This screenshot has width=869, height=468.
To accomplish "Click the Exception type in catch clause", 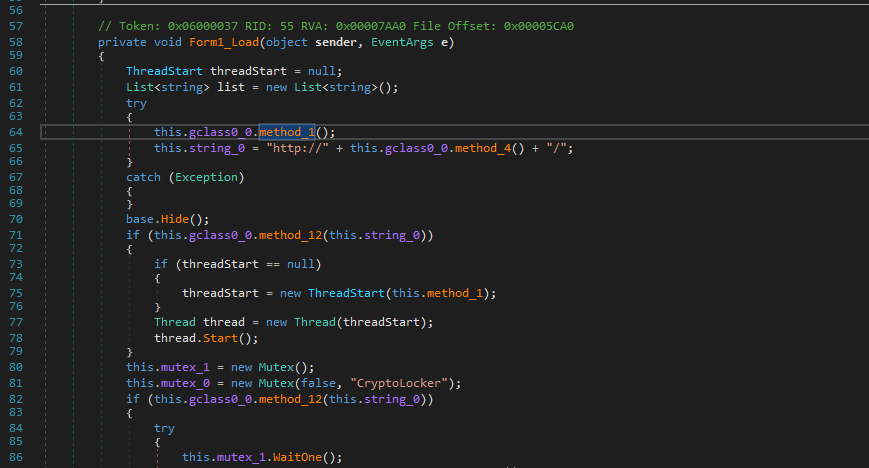I will [x=208, y=178].
